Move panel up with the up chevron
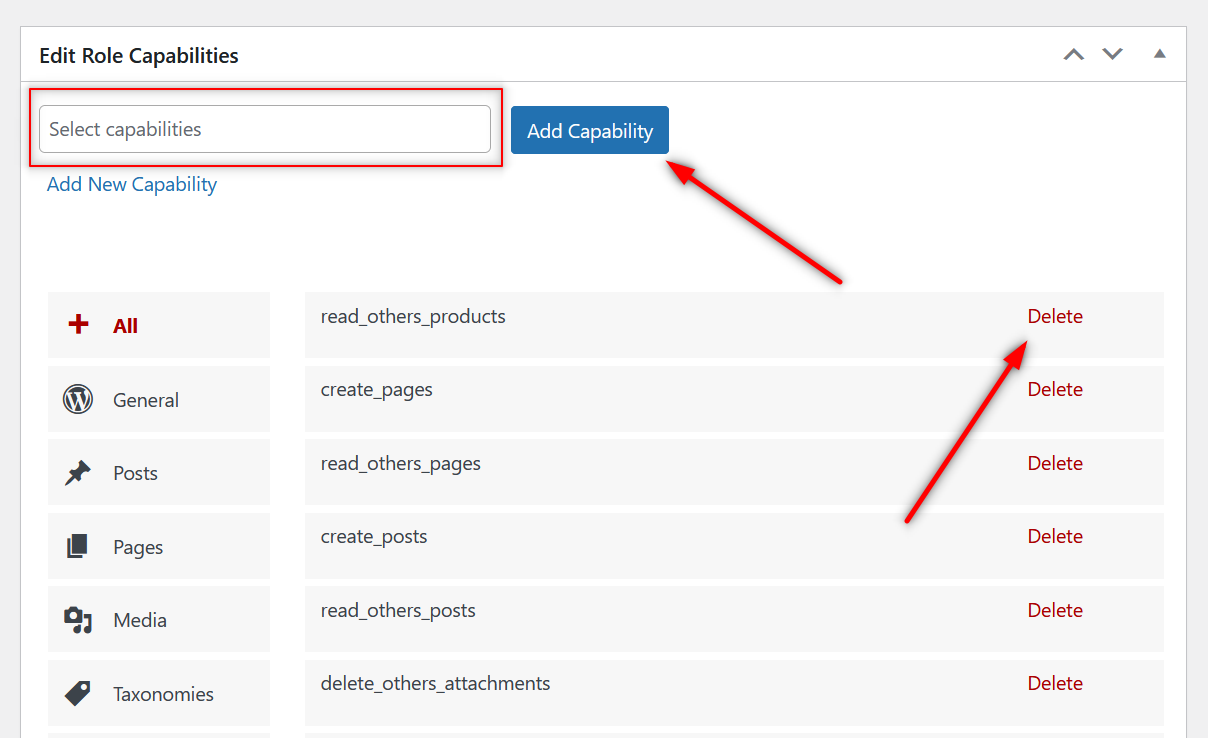 click(1073, 54)
